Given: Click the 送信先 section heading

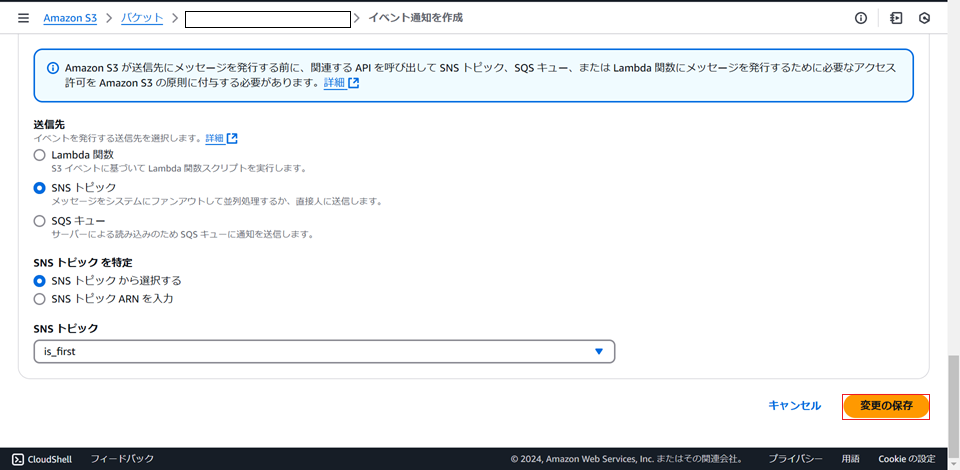Looking at the screenshot, I should click(x=49, y=125).
